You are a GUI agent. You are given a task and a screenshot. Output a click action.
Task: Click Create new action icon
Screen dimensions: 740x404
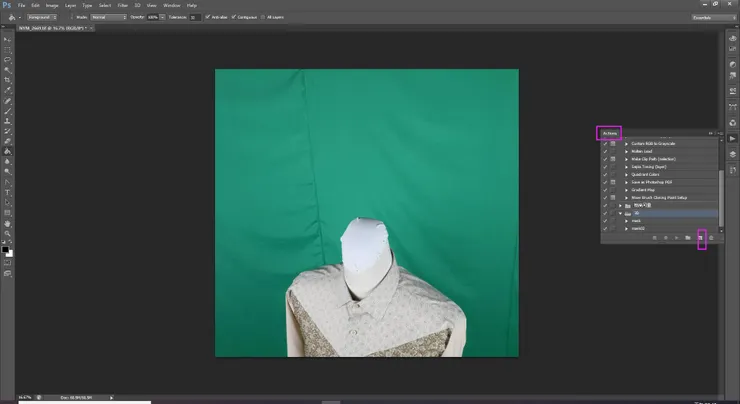tap(701, 238)
